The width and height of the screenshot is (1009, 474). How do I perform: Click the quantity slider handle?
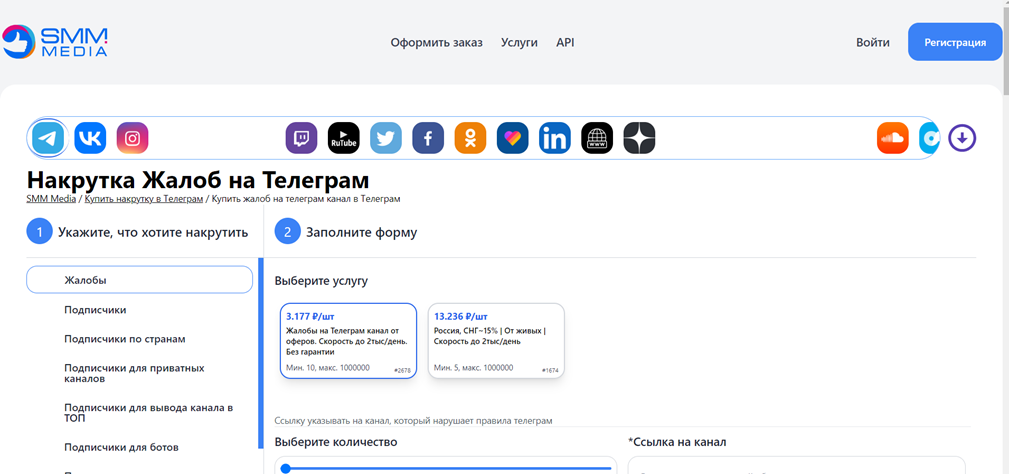click(x=286, y=468)
